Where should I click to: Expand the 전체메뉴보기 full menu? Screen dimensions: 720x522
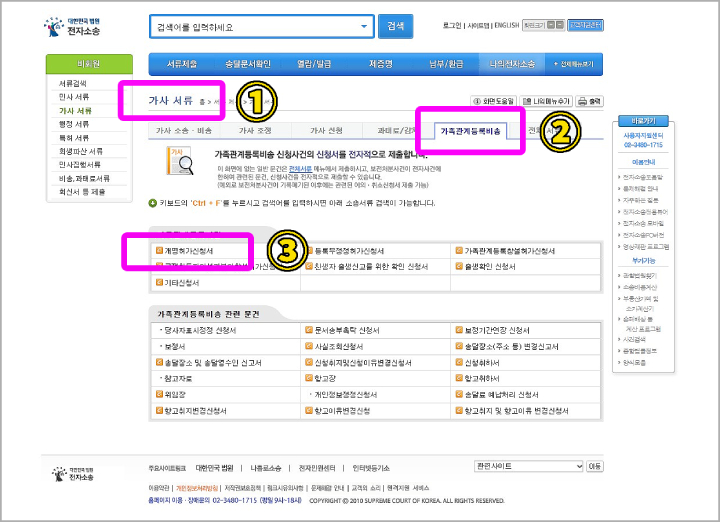(574, 64)
